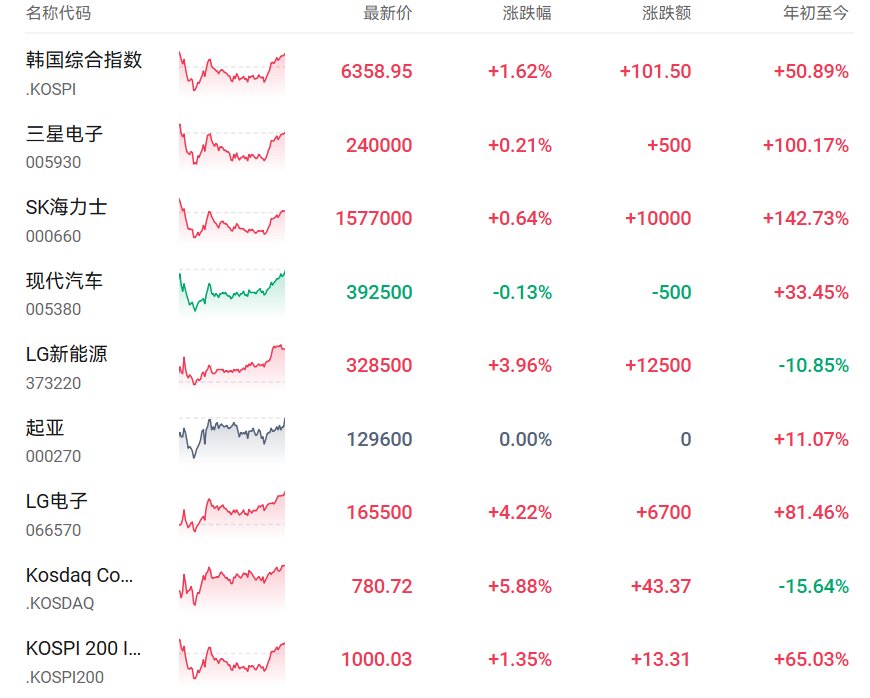The width and height of the screenshot is (870, 698).
Task: View the LG电子 sparkline chart
Action: click(x=232, y=514)
